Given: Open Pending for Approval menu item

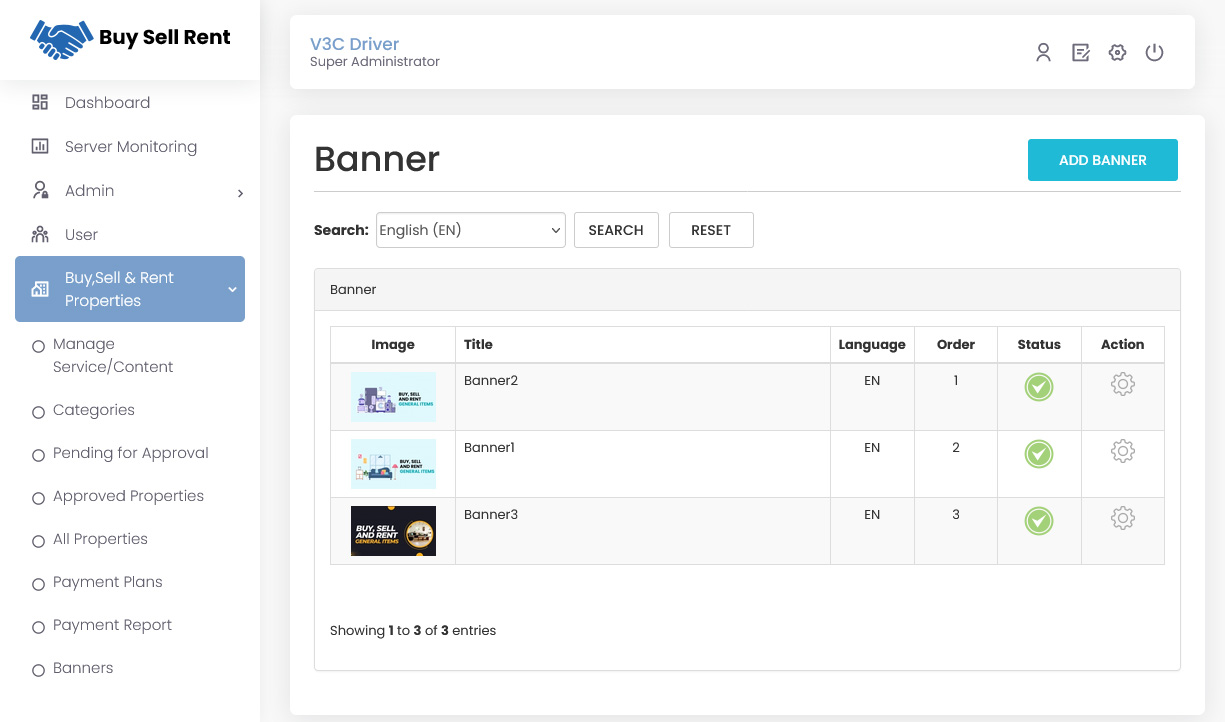Looking at the screenshot, I should (x=130, y=453).
